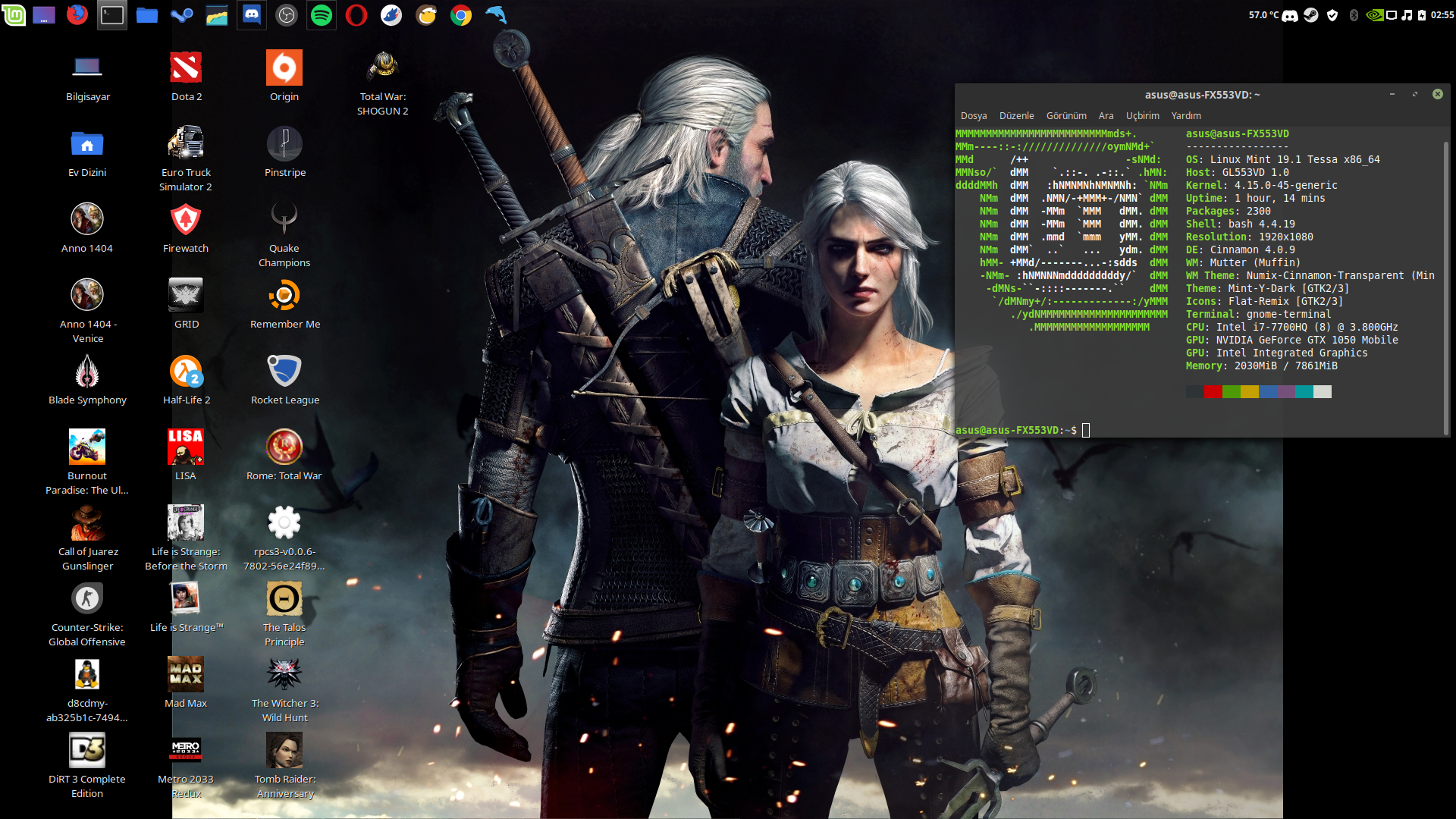Open the blue Files folder in the panel
This screenshot has height=819, width=1456.
pos(146,14)
